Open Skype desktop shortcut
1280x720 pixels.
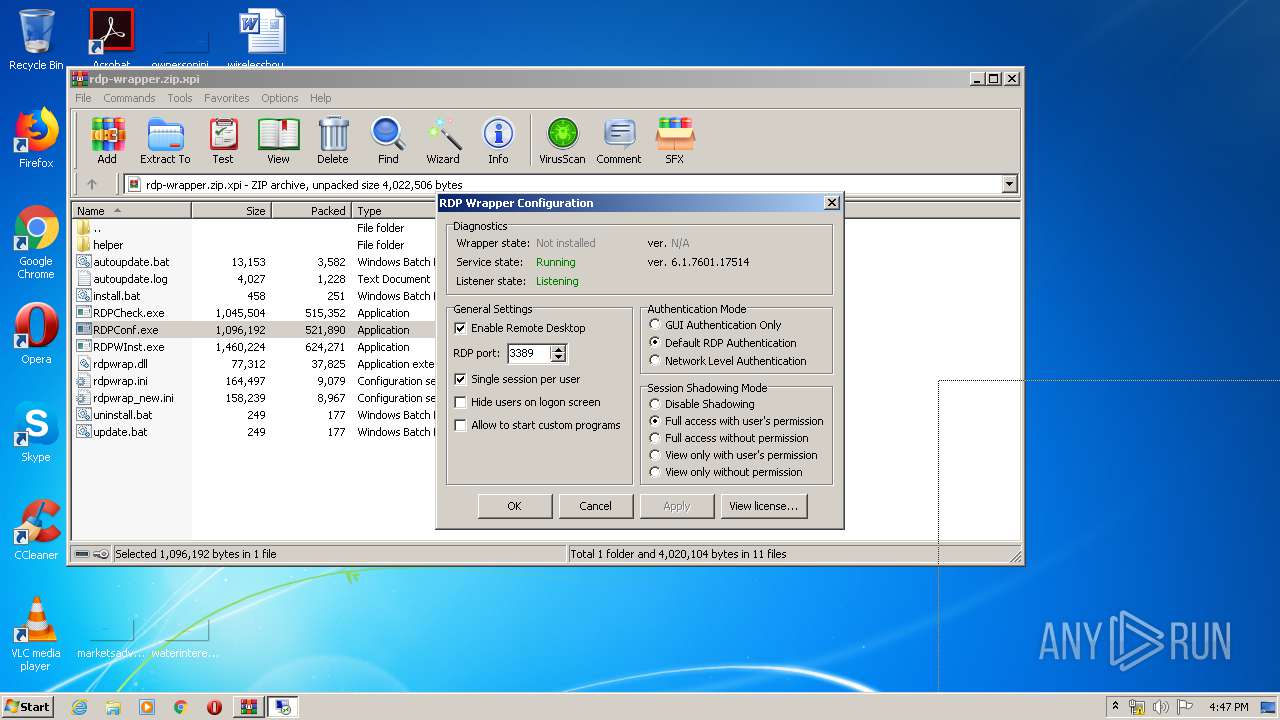point(36,432)
